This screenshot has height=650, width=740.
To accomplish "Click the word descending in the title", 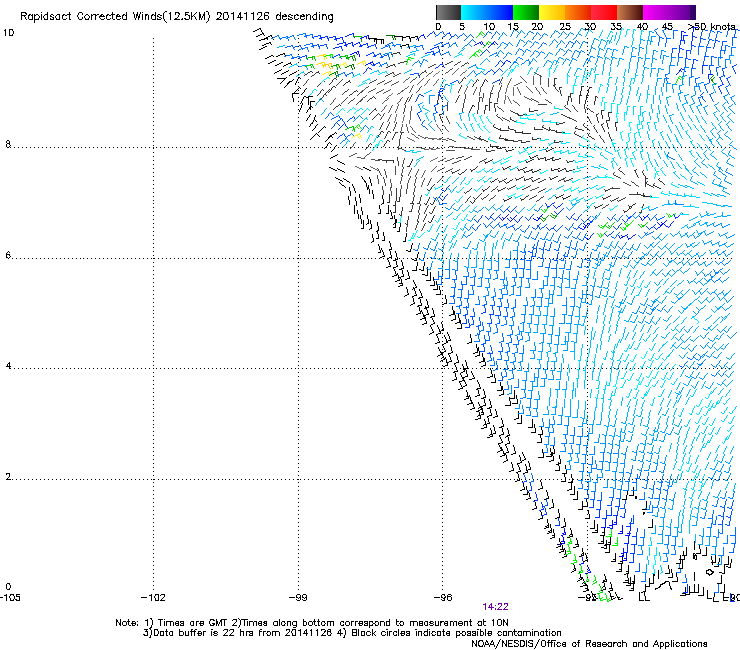I will pyautogui.click(x=304, y=17).
